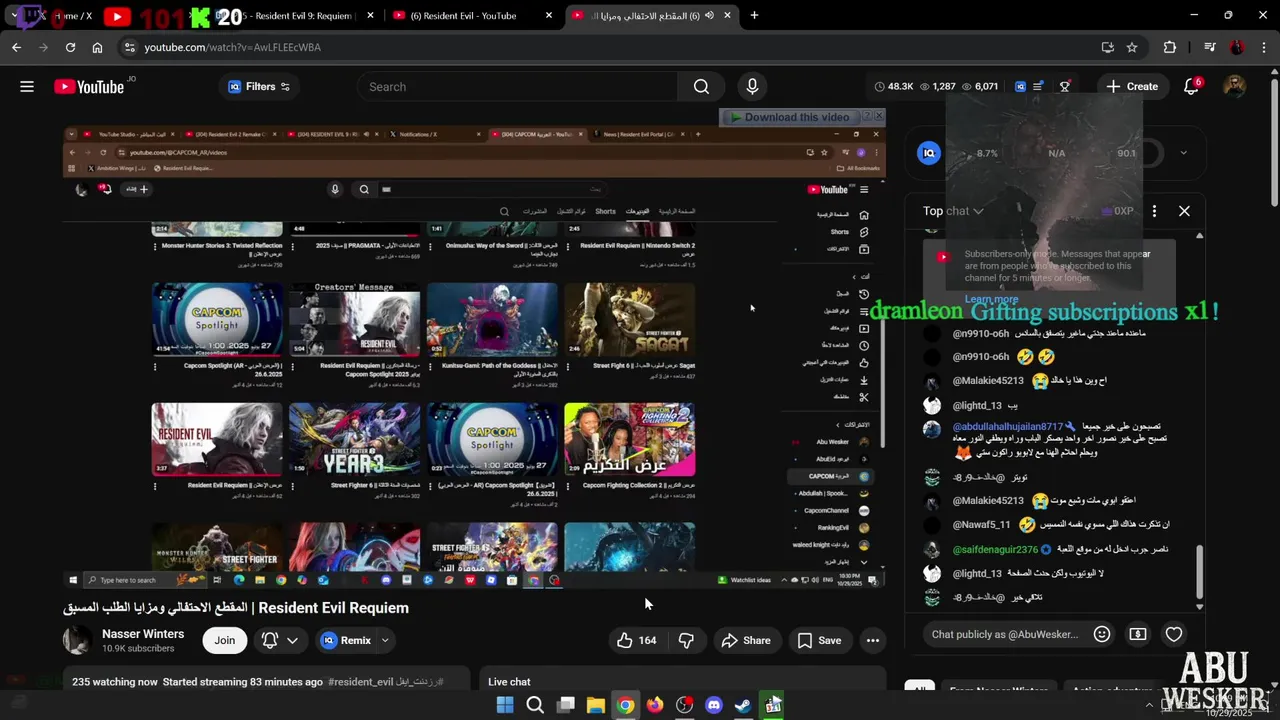Open File Explorer from taskbar
Screen dimensions: 1280x720
(x=595, y=706)
